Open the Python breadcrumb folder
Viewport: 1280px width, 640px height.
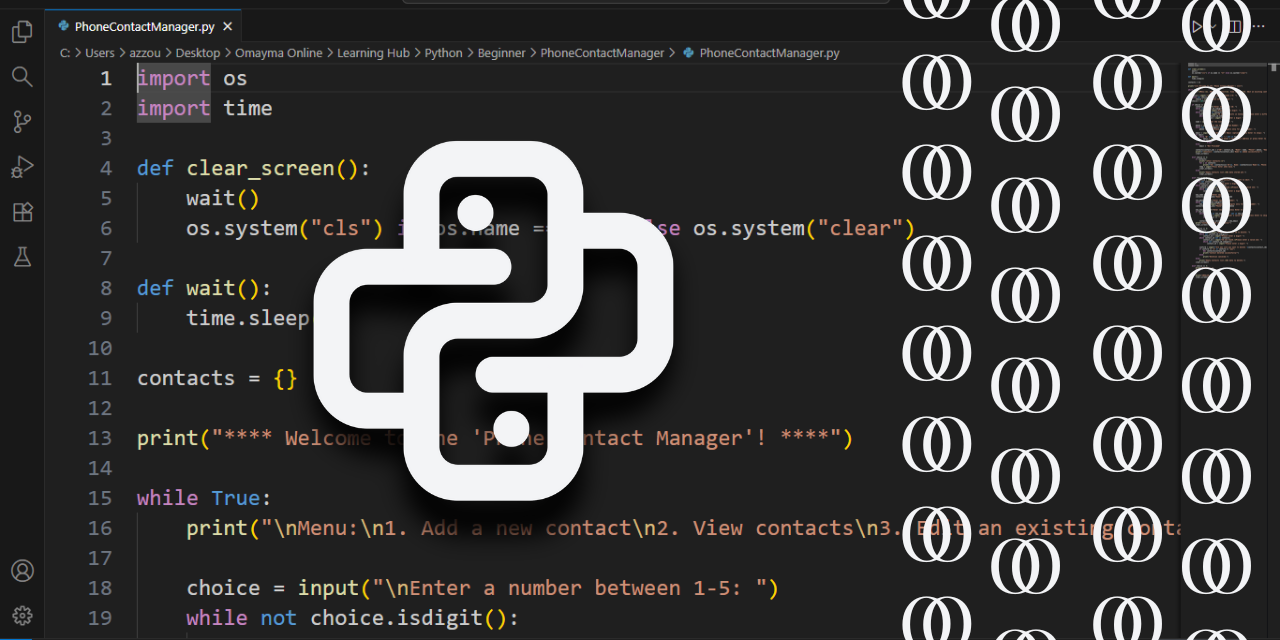click(x=444, y=53)
